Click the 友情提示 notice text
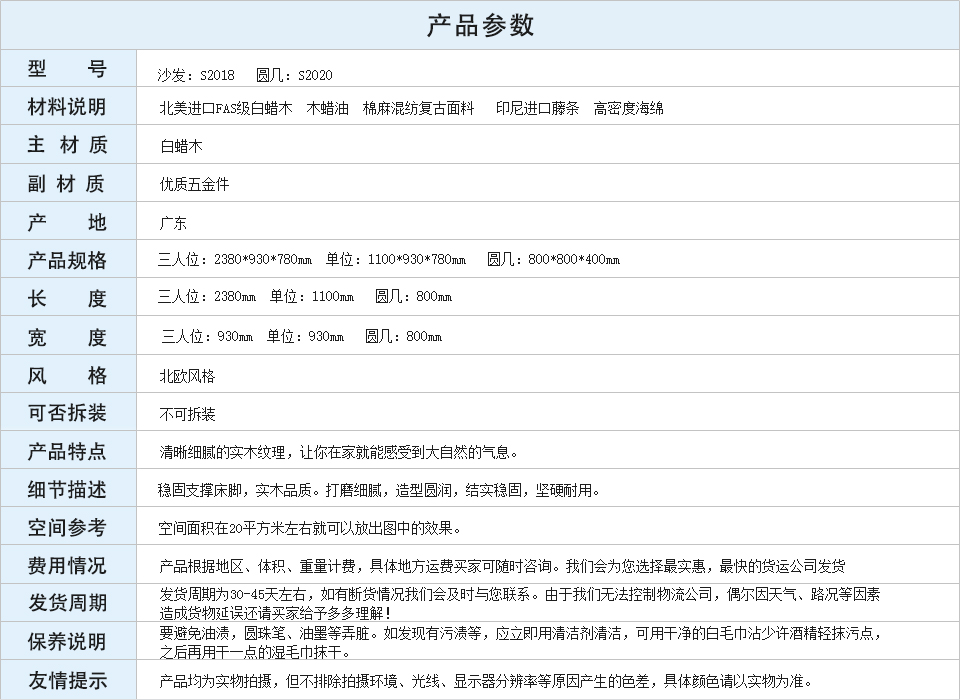Viewport: 960px width, 700px height. [x=486, y=681]
